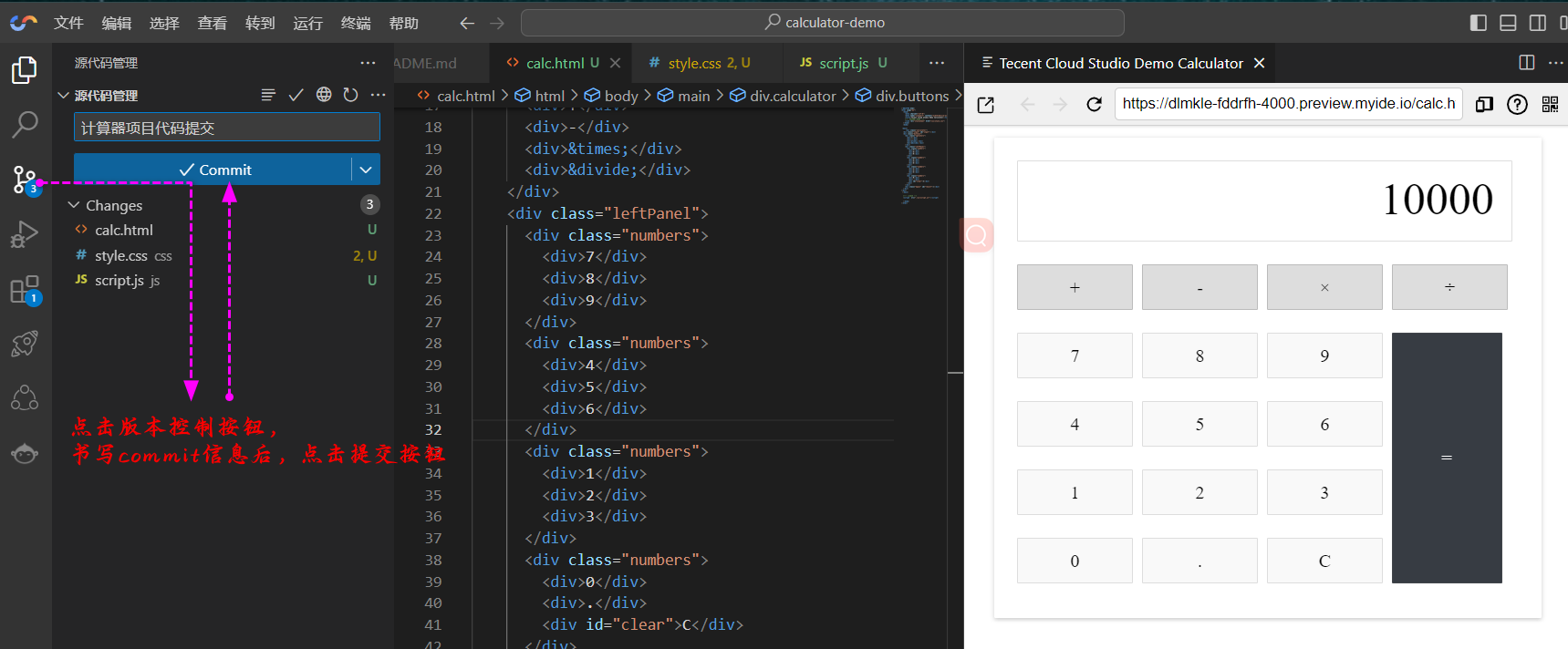This screenshot has height=649, width=1568.
Task: Open the 文件 menu
Action: pyautogui.click(x=68, y=23)
